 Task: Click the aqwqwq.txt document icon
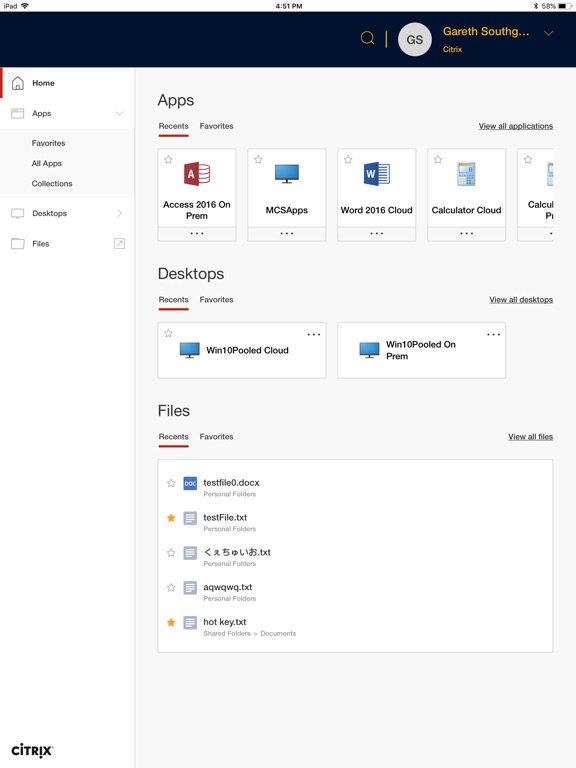coord(190,588)
